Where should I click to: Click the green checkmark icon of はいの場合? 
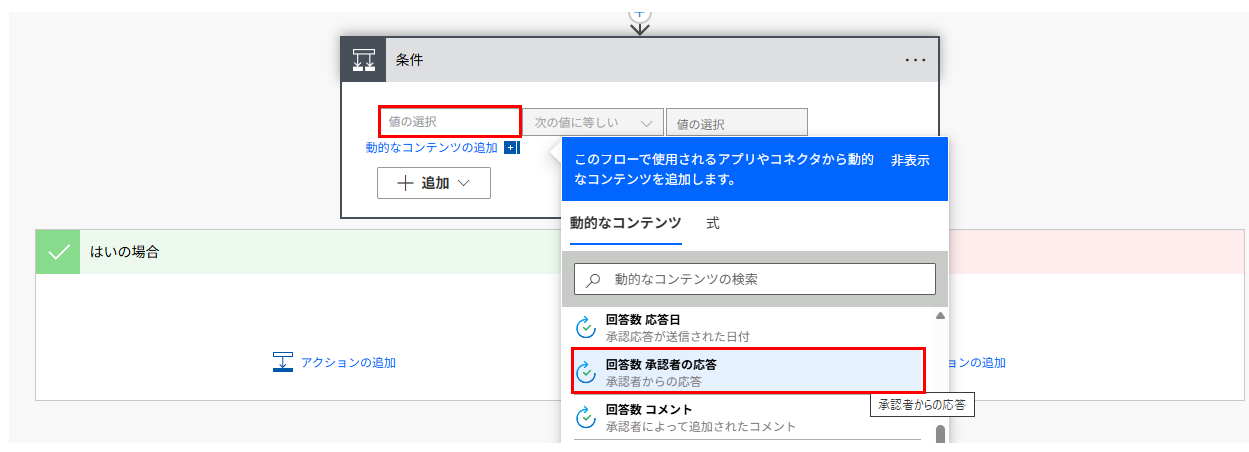pyautogui.click(x=59, y=252)
